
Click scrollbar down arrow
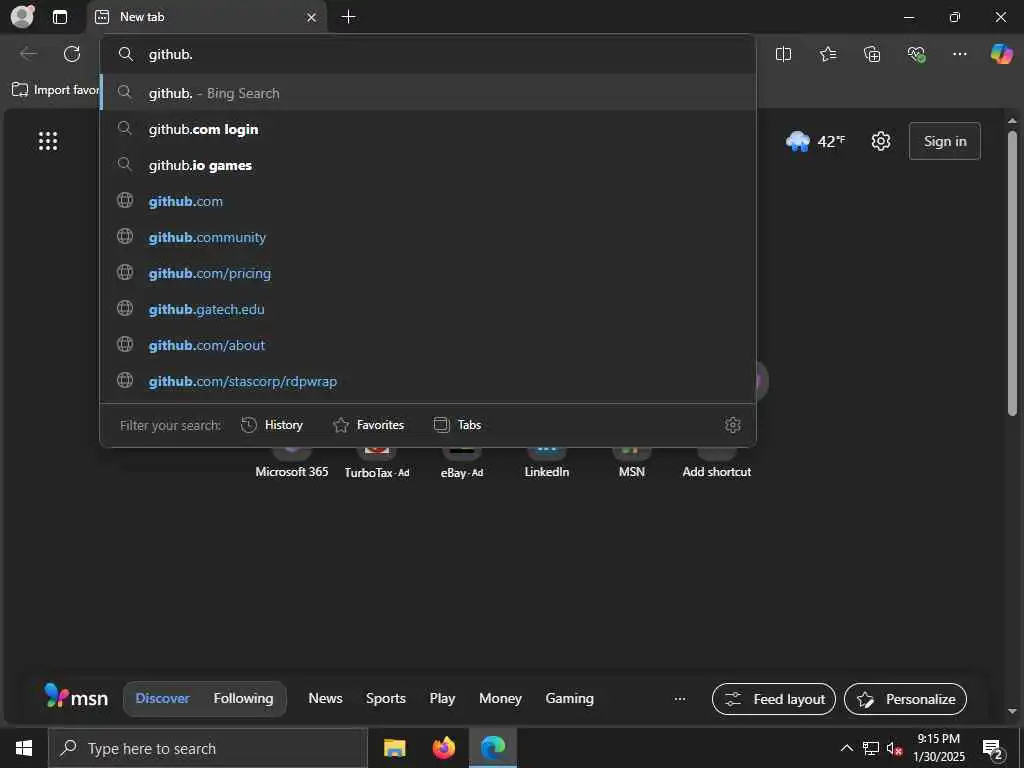coord(1012,711)
